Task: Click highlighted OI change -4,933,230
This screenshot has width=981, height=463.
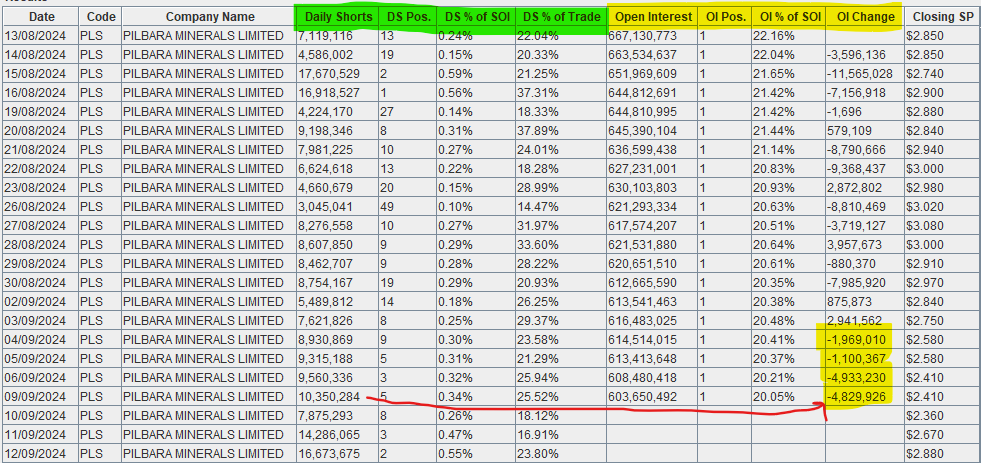Action: point(856,378)
